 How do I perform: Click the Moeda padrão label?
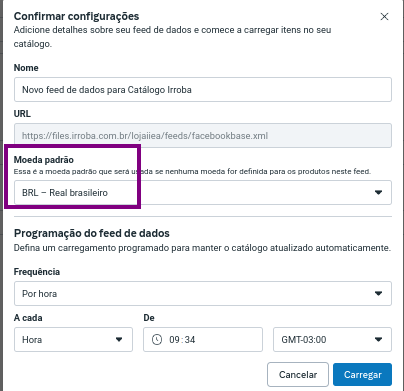pyautogui.click(x=44, y=160)
